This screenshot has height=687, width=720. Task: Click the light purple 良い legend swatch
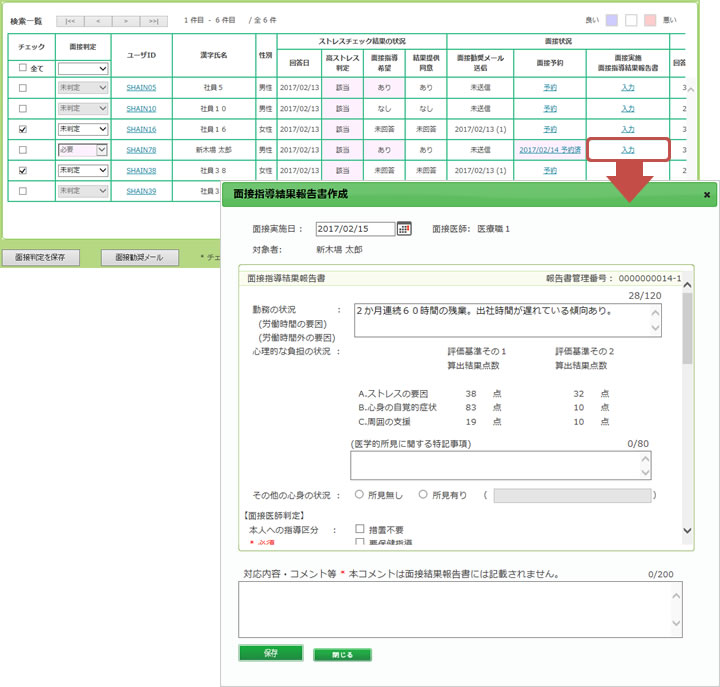tap(612, 20)
